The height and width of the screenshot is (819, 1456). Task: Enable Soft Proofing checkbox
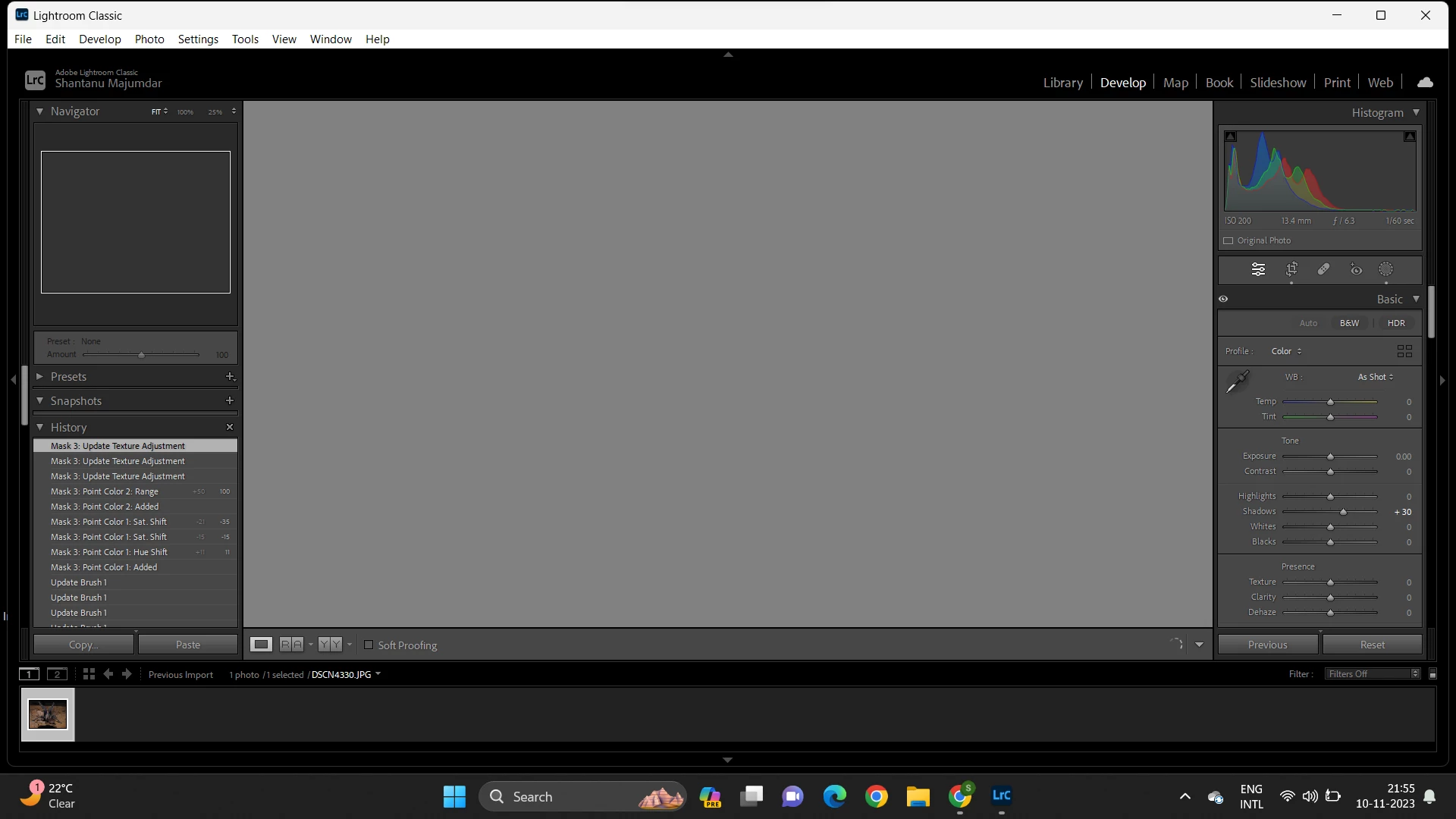(369, 645)
